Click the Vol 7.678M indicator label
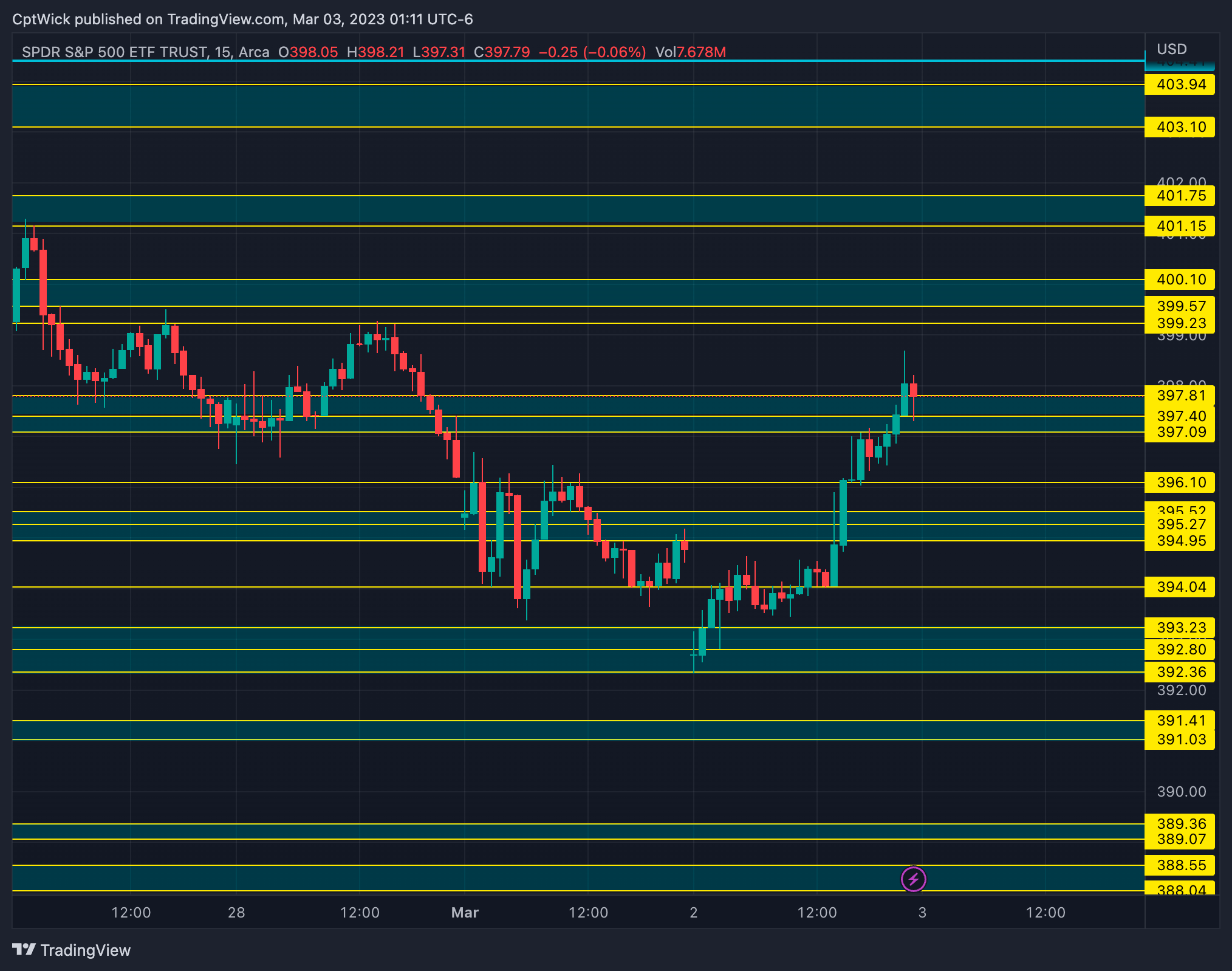The height and width of the screenshot is (971, 1232). click(690, 52)
